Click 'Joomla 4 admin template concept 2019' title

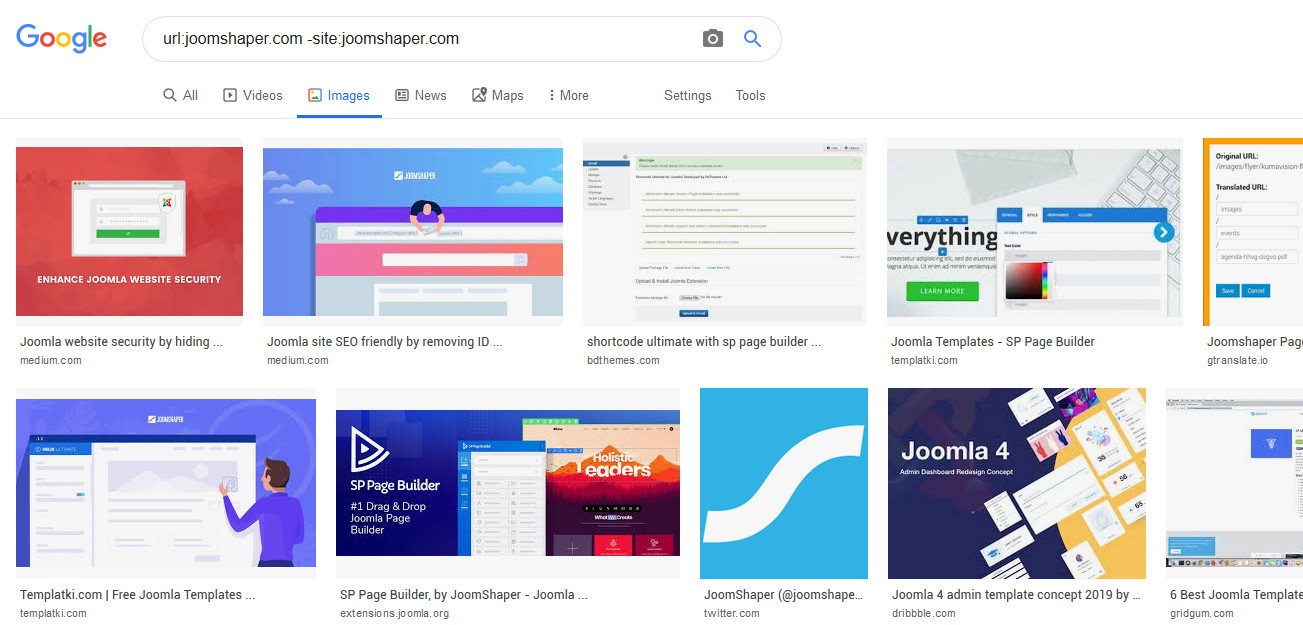pos(1016,594)
